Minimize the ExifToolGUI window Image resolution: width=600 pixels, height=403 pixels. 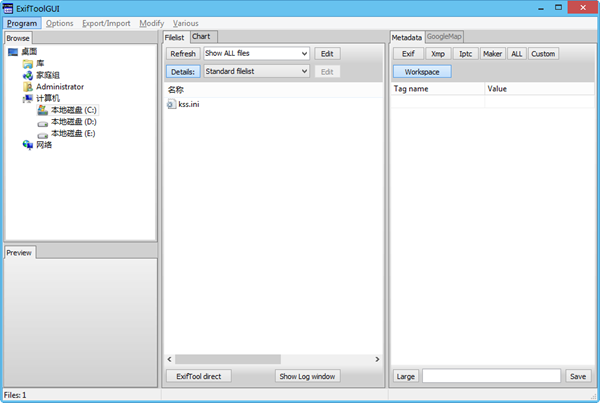(x=541, y=8)
